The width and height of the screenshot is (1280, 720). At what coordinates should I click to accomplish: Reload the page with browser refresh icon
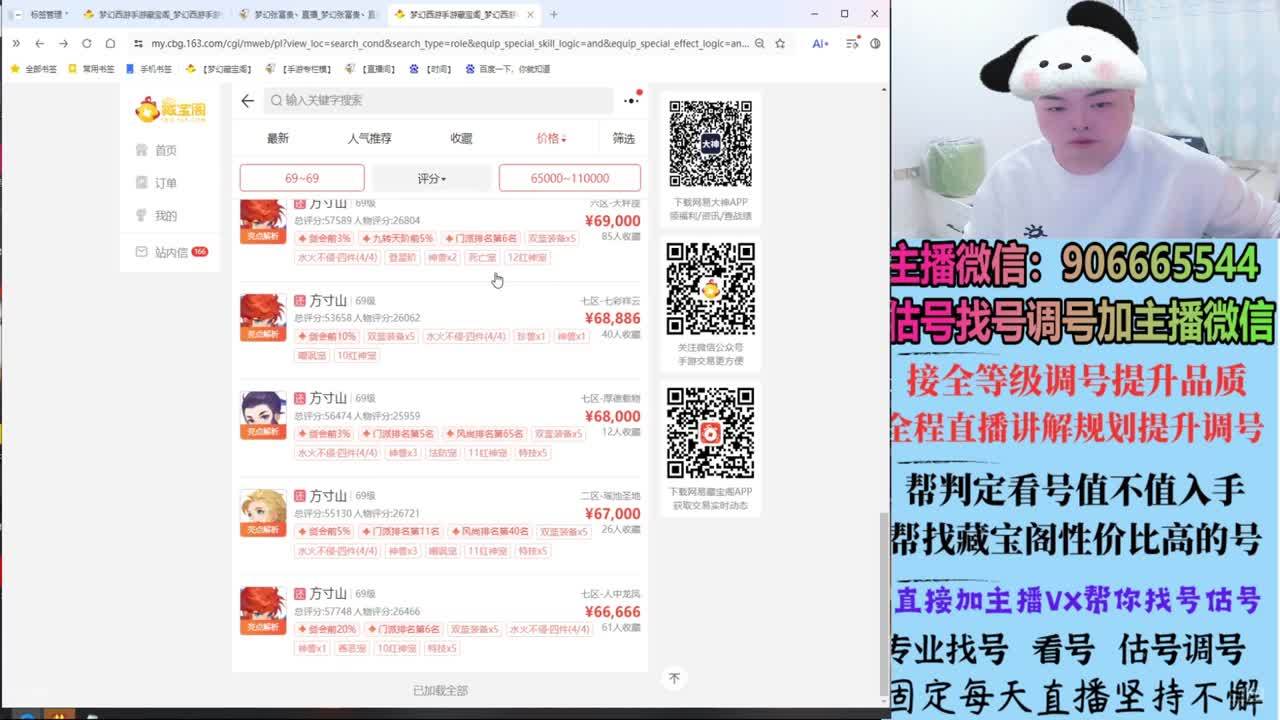click(86, 43)
